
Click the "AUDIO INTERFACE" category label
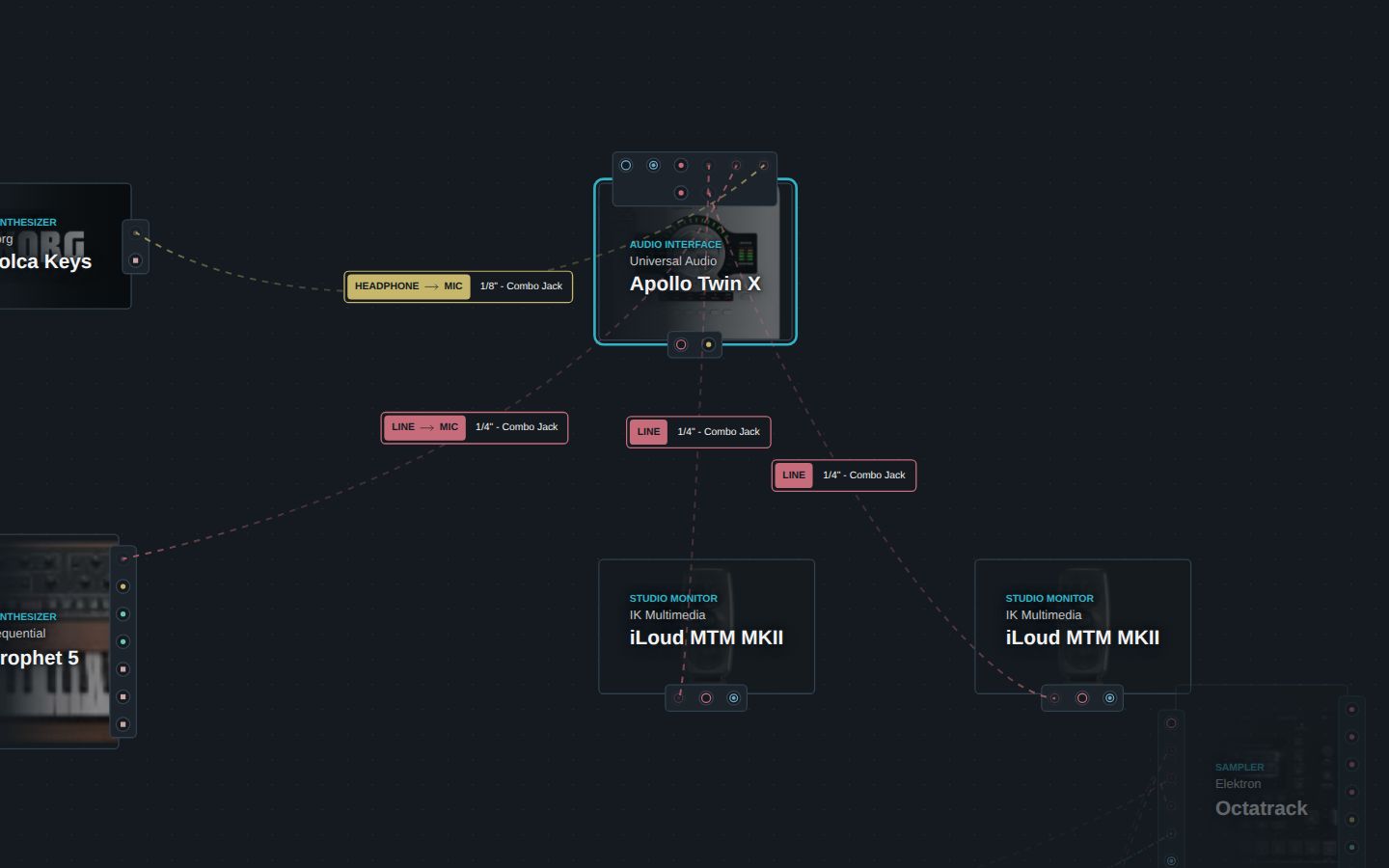click(675, 245)
